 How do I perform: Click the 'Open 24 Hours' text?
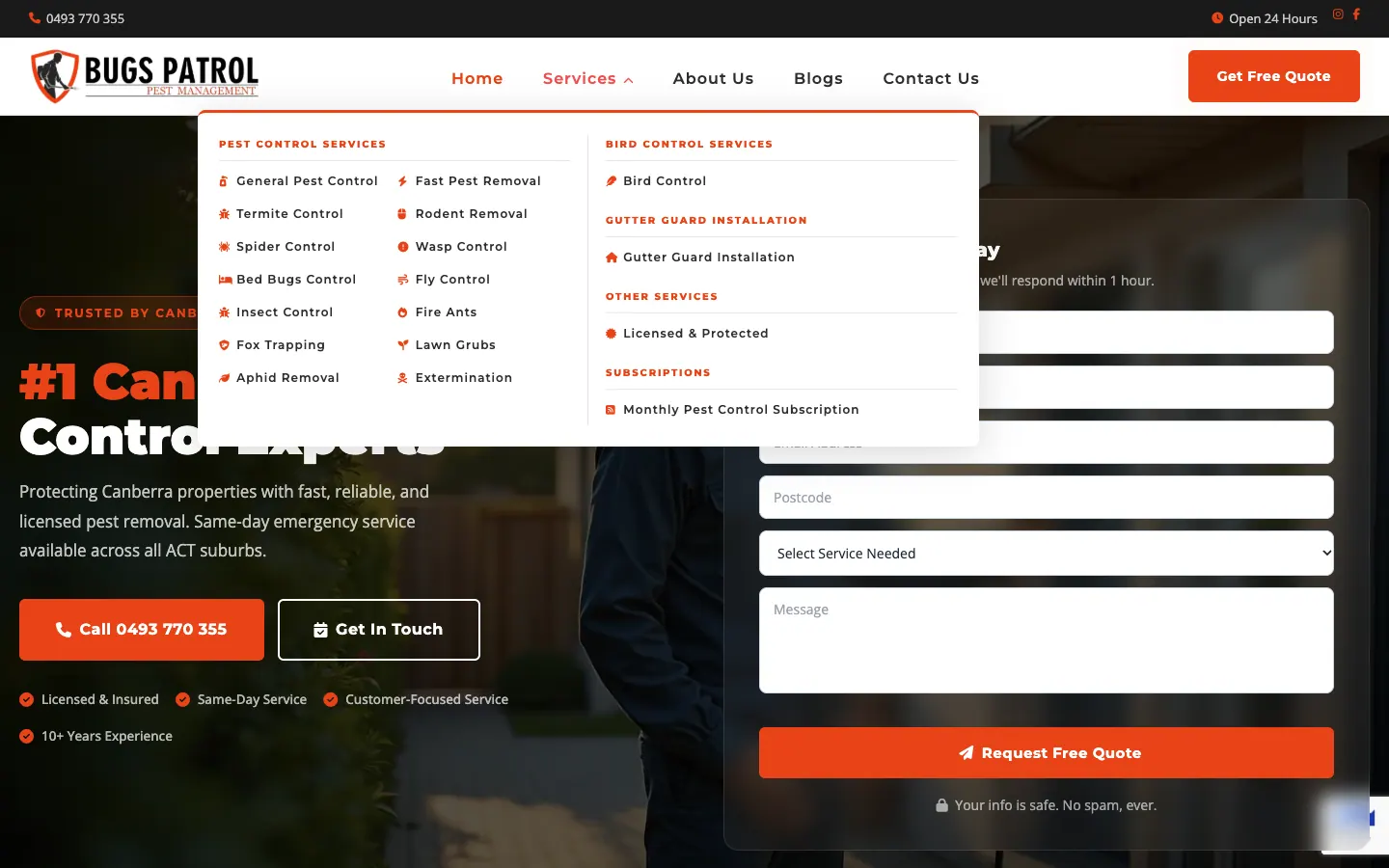point(1273,18)
